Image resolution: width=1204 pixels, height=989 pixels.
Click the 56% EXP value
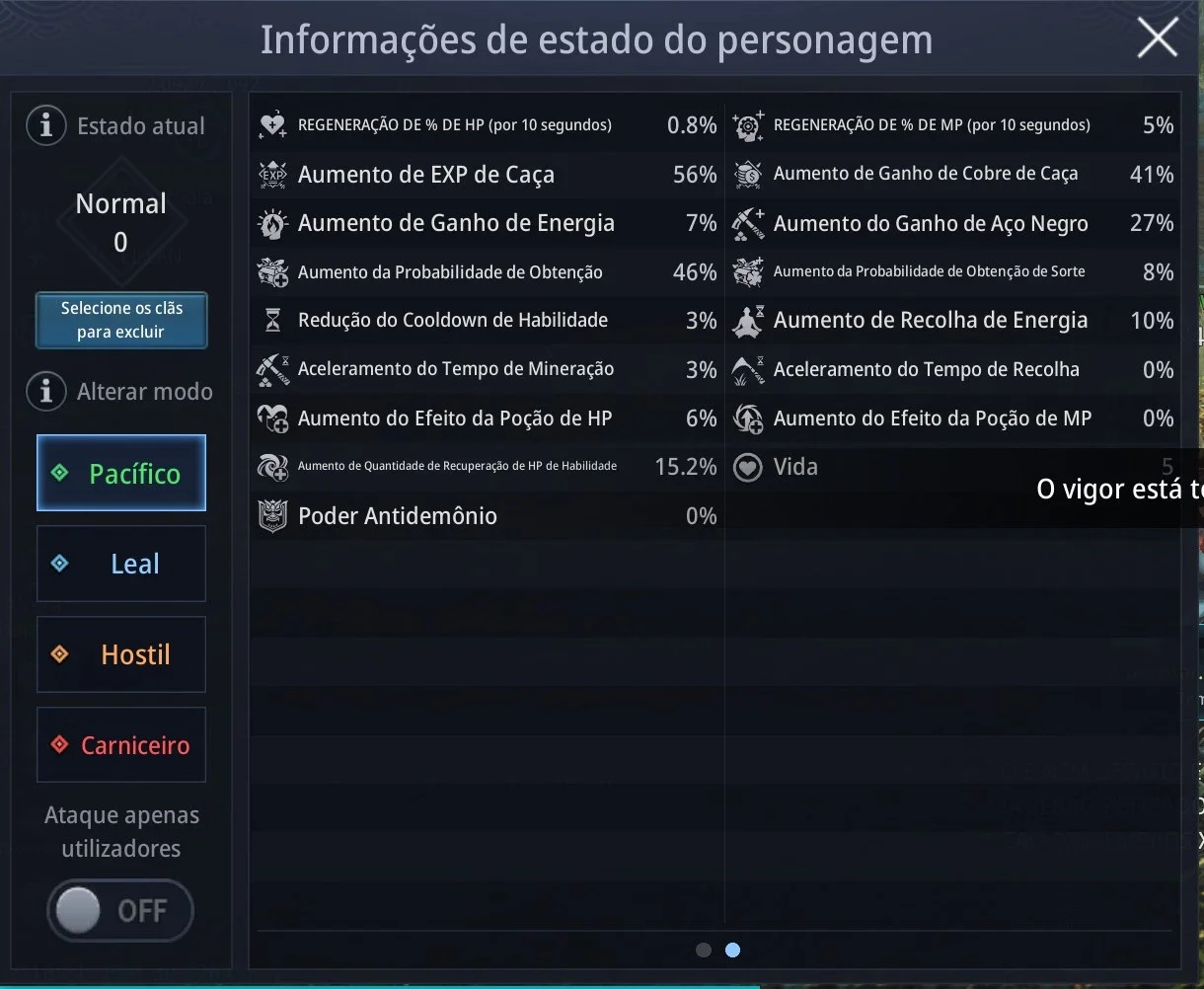[695, 175]
